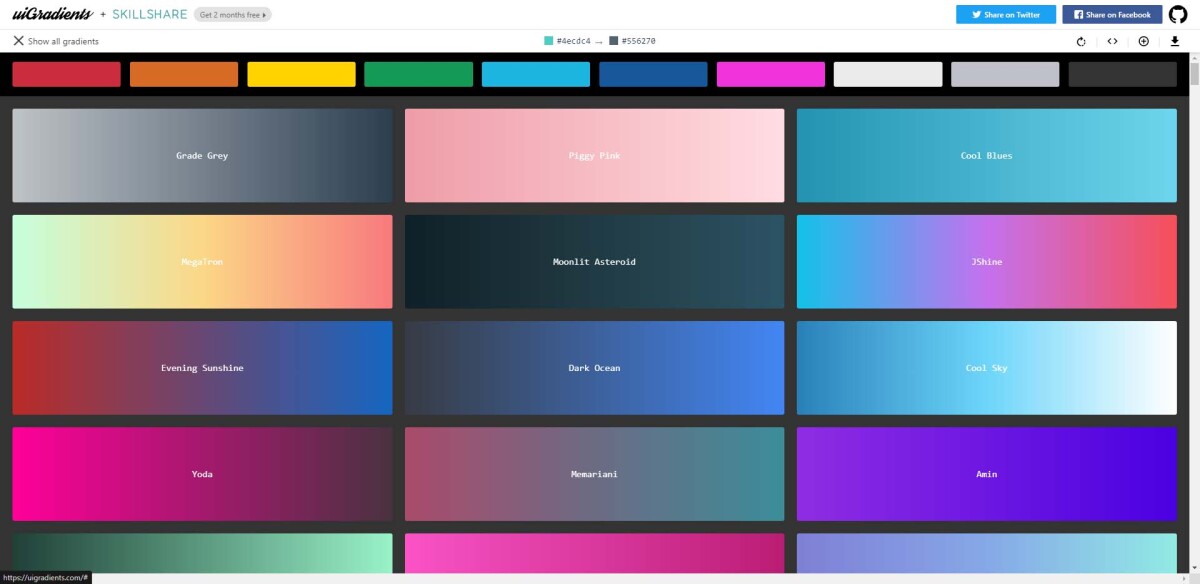Select the red color filter swatch
The height and width of the screenshot is (584, 1200).
click(66, 73)
